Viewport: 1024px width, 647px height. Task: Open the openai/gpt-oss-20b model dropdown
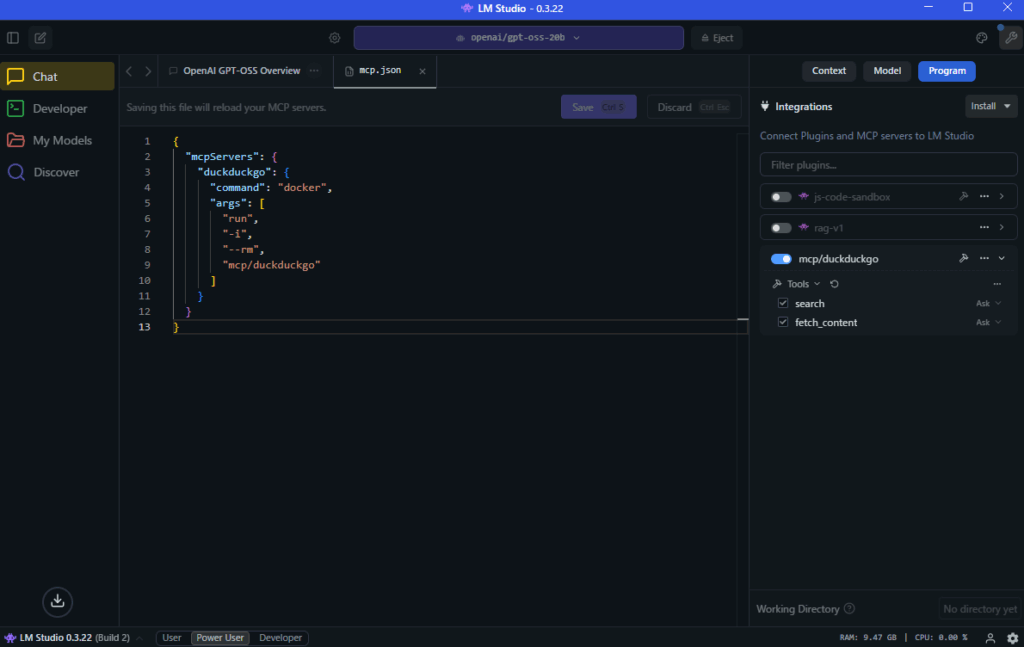coord(518,38)
